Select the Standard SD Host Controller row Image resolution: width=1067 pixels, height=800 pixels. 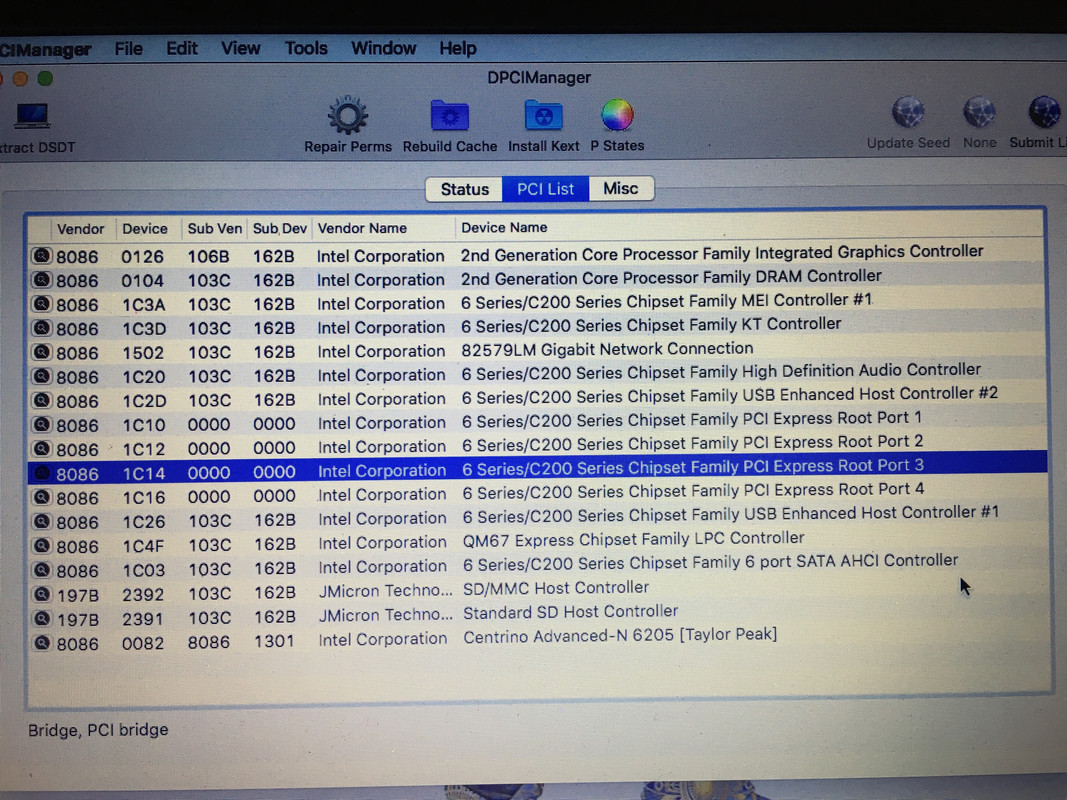(536, 616)
